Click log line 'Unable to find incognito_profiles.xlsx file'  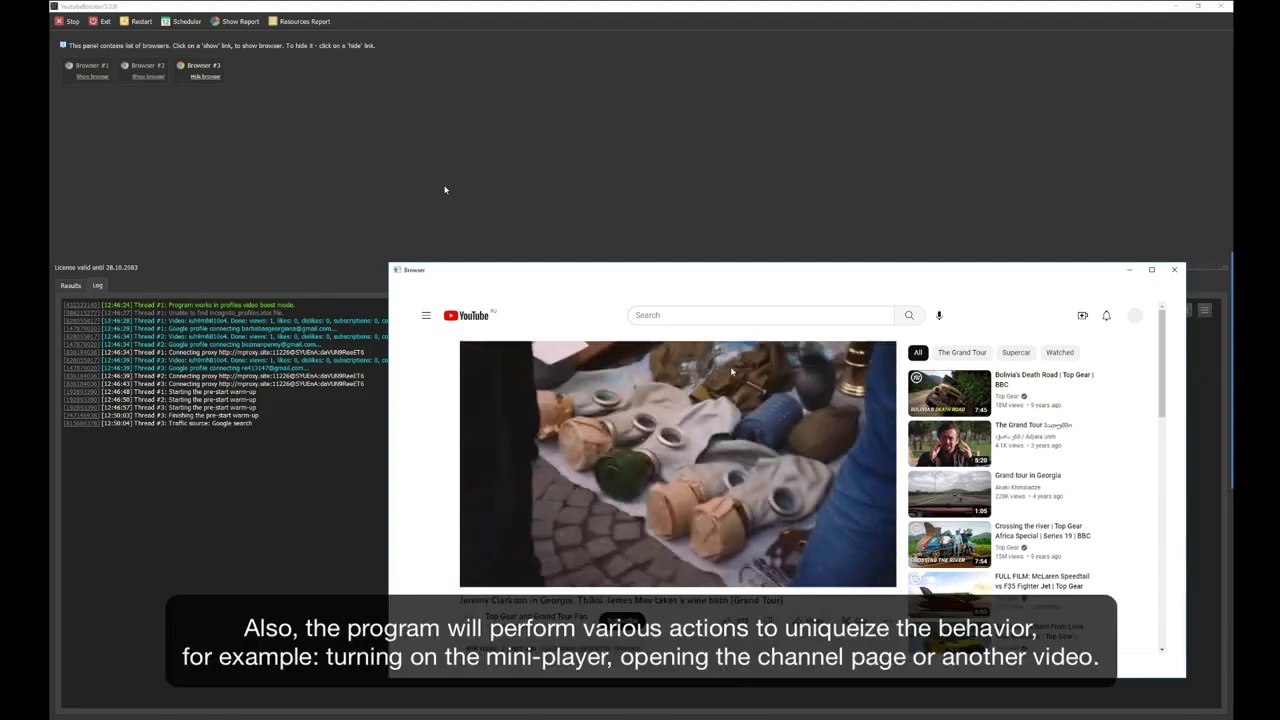pyautogui.click(x=173, y=313)
